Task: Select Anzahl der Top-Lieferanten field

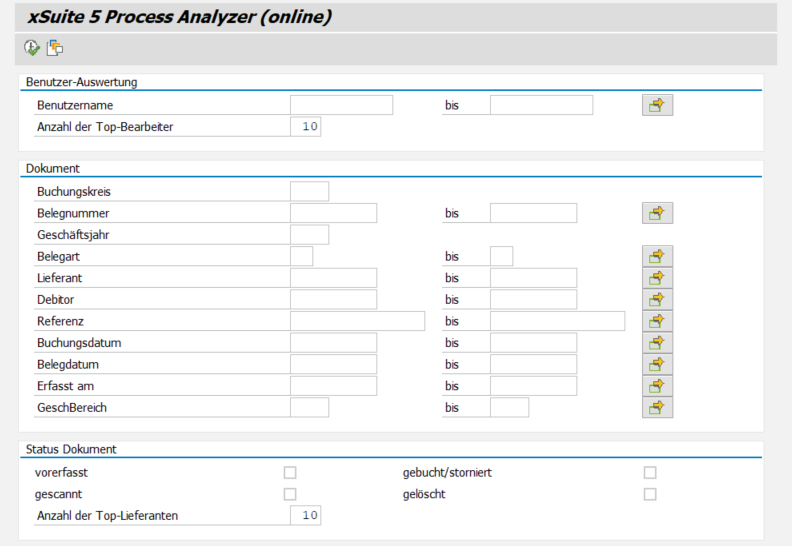Action: (306, 516)
